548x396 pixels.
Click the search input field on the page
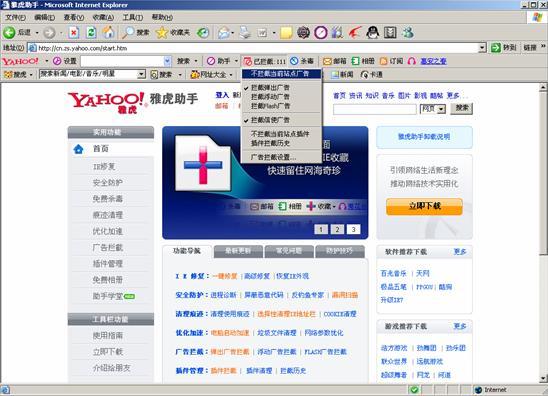coord(375,109)
